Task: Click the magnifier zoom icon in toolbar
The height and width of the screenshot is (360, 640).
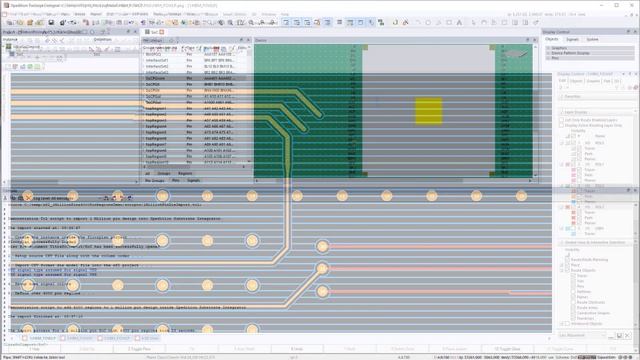Action: point(230,22)
